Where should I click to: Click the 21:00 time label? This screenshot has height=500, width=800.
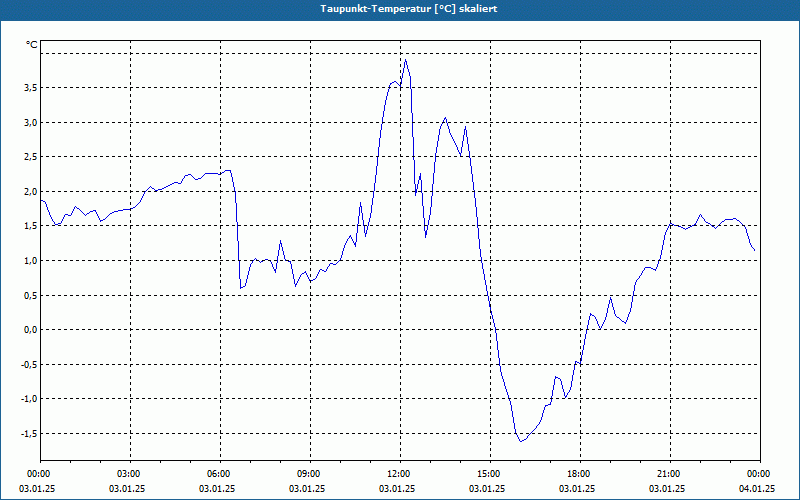tap(670, 474)
